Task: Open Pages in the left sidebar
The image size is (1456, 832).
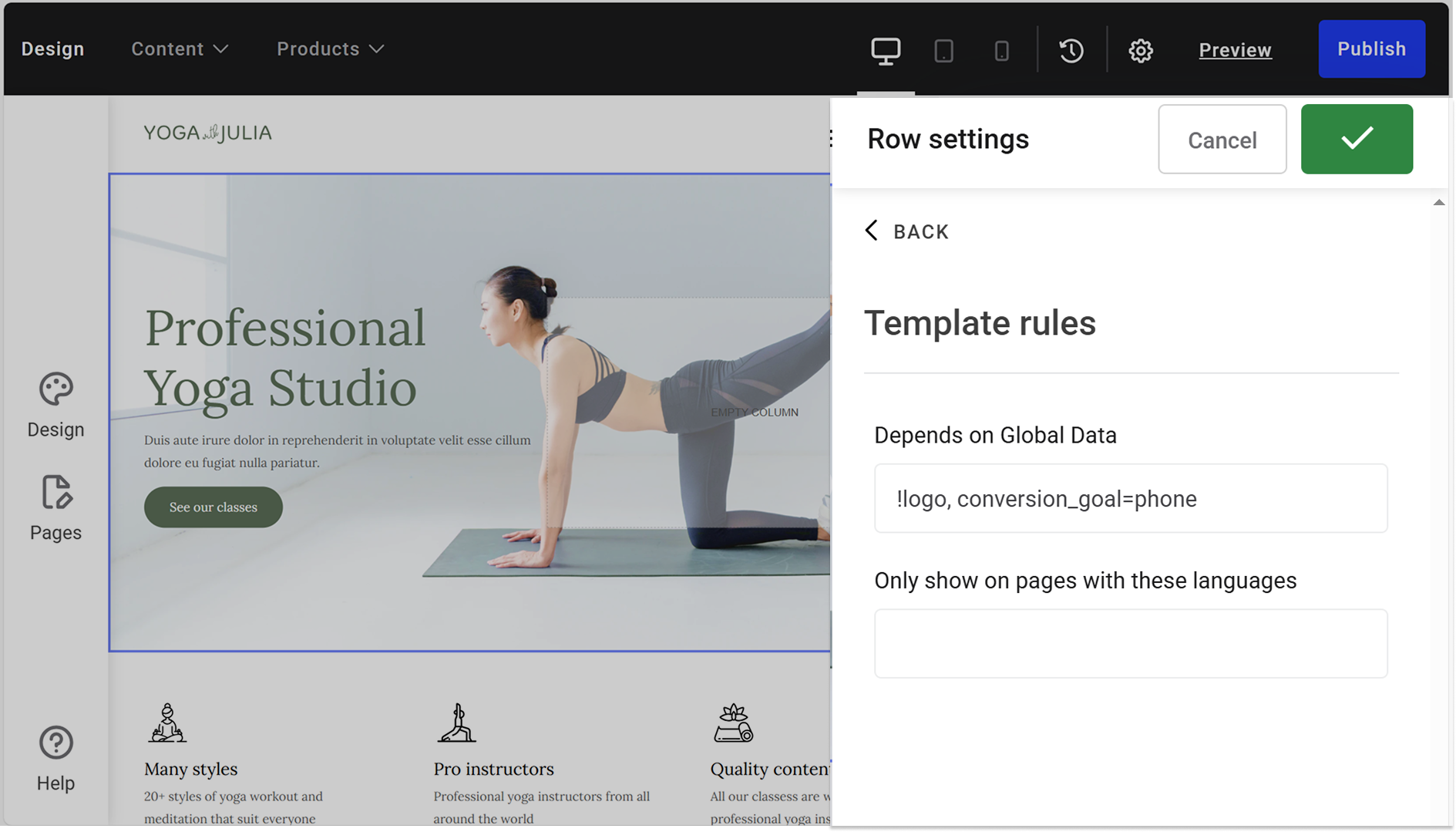Action: (55, 508)
